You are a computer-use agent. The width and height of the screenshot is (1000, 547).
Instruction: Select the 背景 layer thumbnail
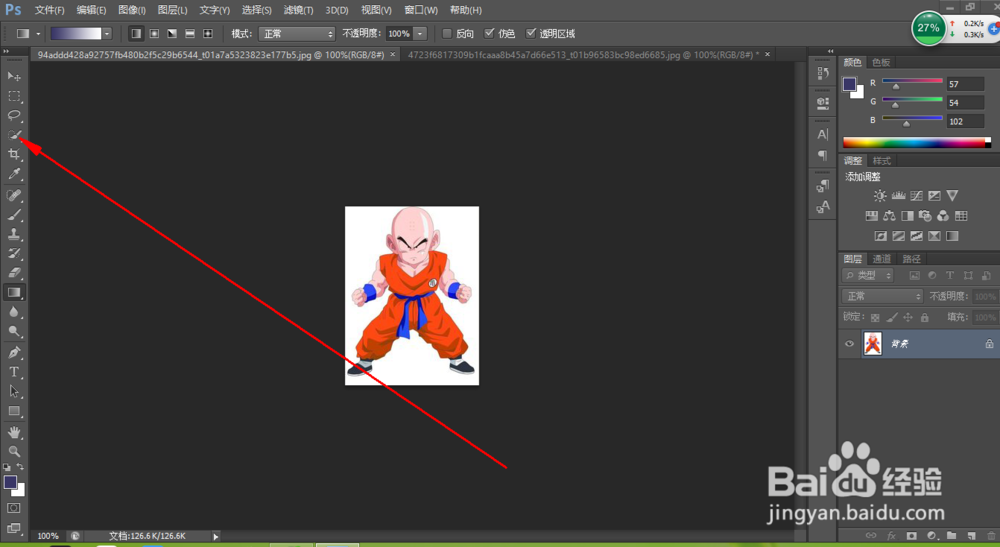[872, 344]
